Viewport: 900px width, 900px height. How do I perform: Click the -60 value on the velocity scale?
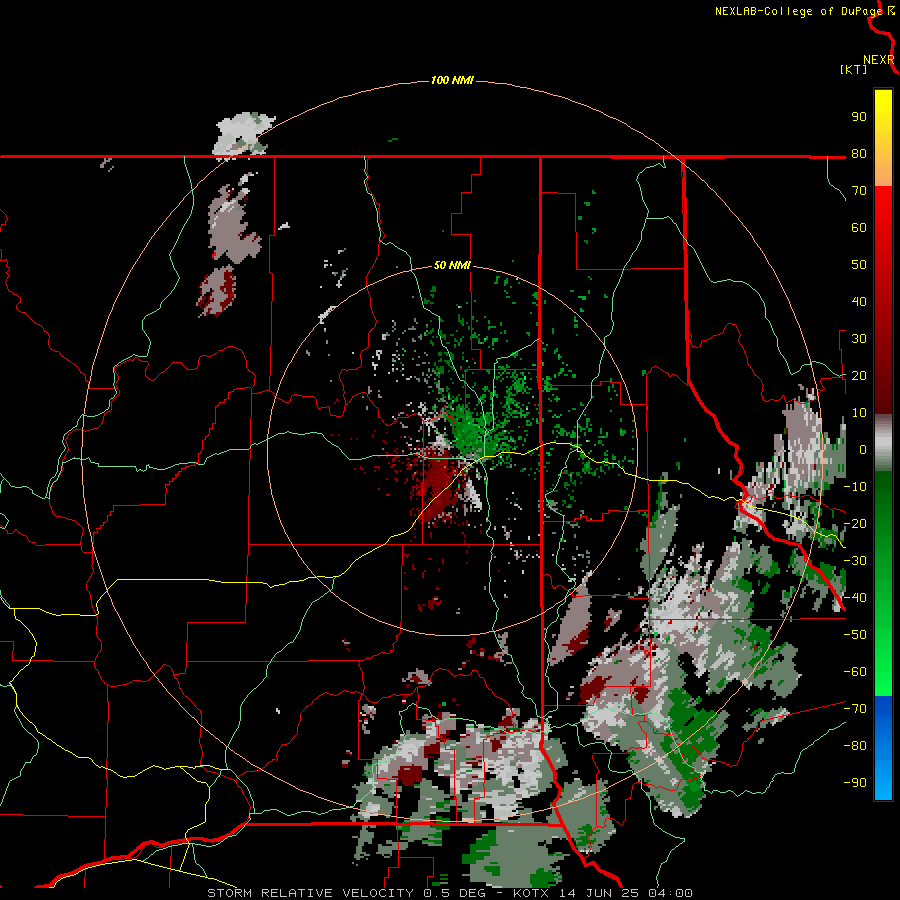pos(855,672)
